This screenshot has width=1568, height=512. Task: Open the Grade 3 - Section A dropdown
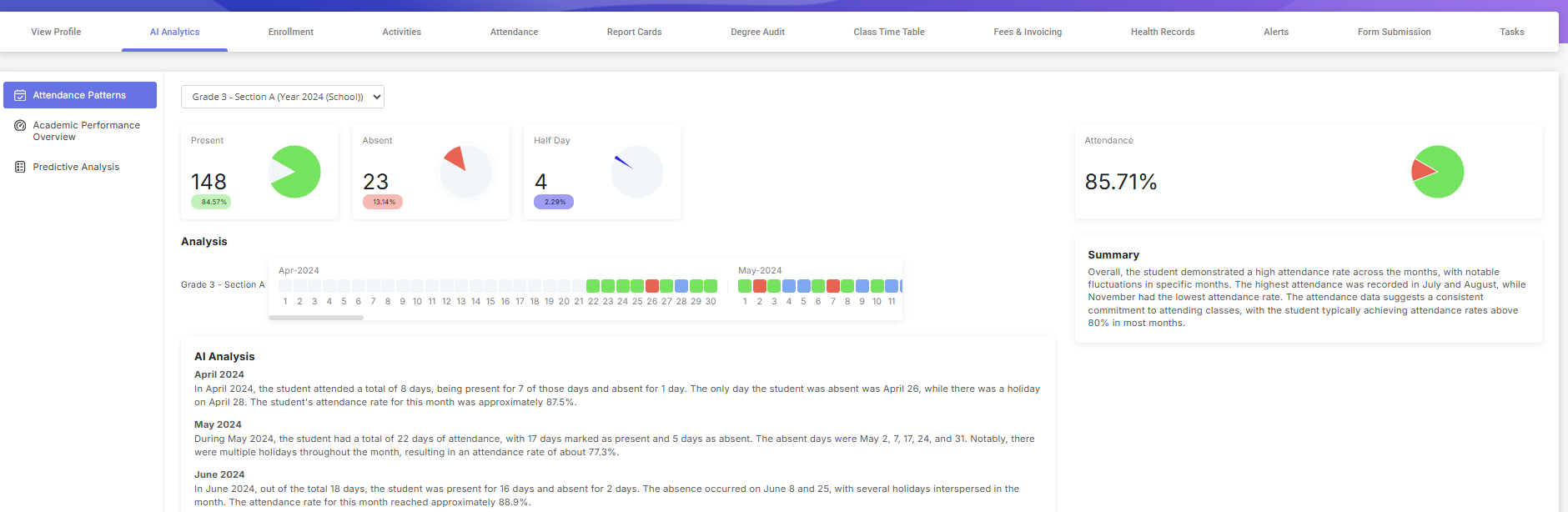click(x=282, y=97)
